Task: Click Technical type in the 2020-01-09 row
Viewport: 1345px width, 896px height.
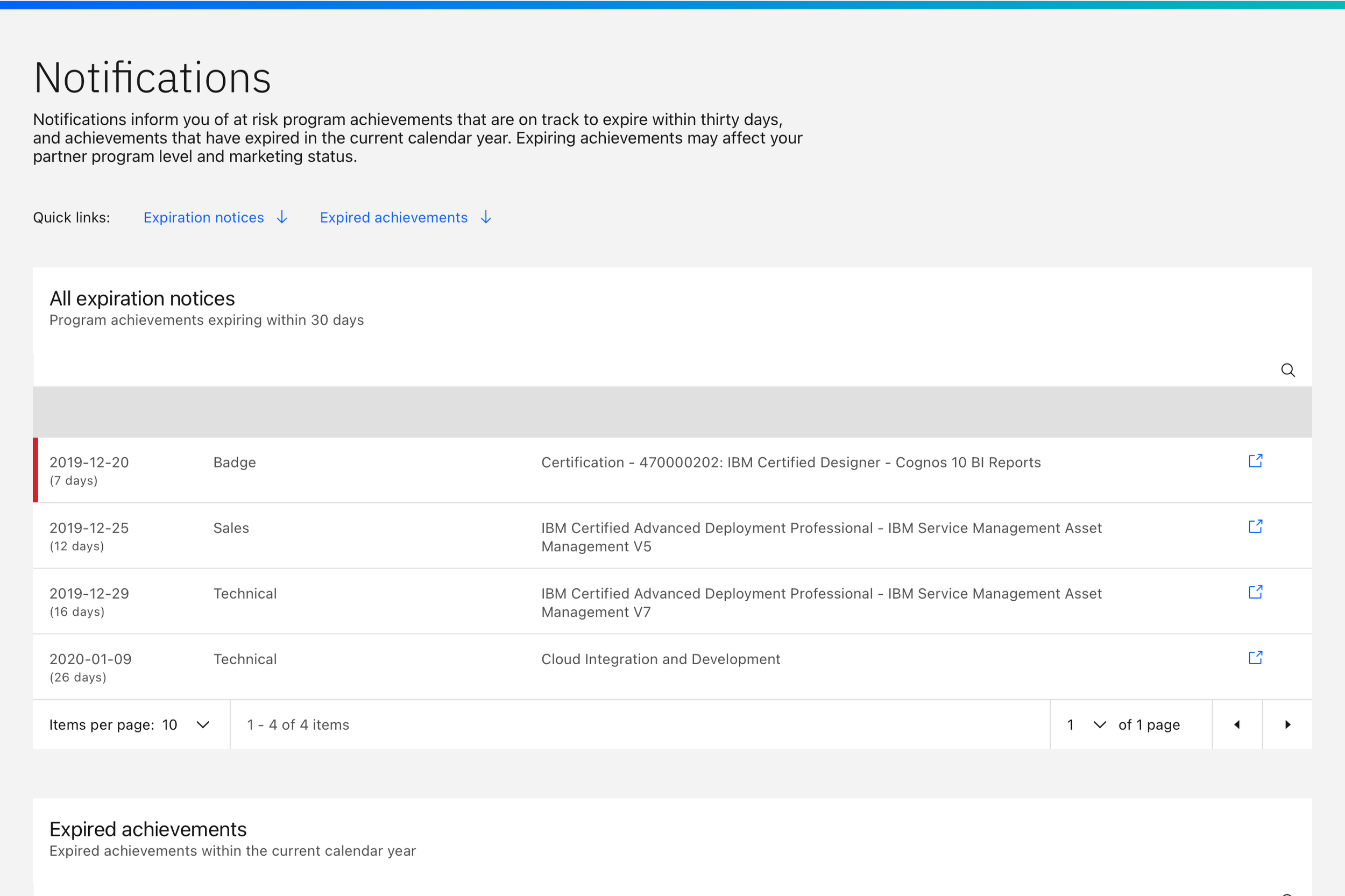Action: pos(245,659)
